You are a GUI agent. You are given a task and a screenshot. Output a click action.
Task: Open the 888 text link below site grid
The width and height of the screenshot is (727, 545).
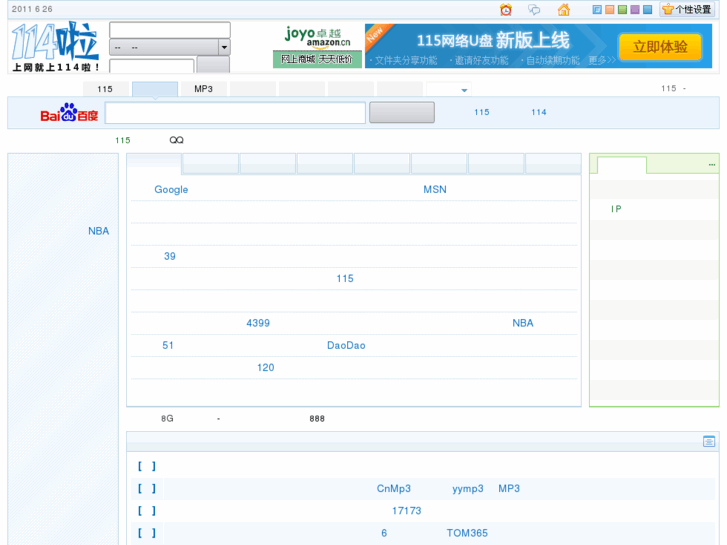tap(317, 418)
